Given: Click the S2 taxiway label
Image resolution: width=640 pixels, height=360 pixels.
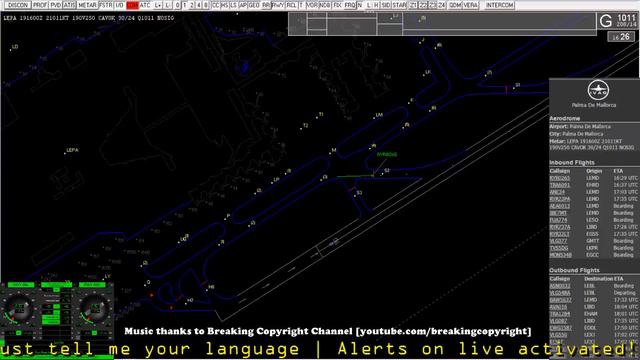Looking at the screenshot, I should tap(387, 171).
